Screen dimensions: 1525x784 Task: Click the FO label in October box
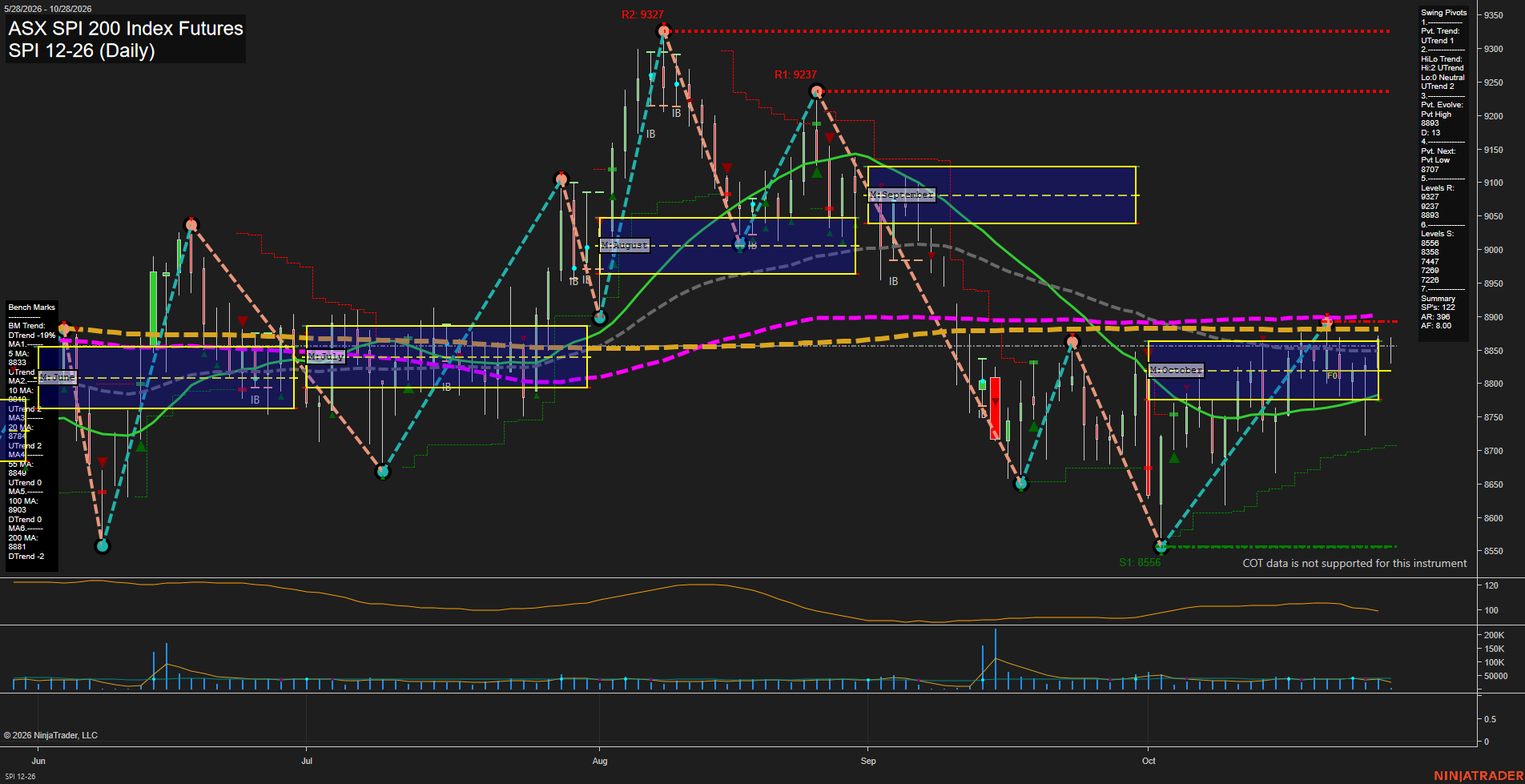coord(1333,376)
